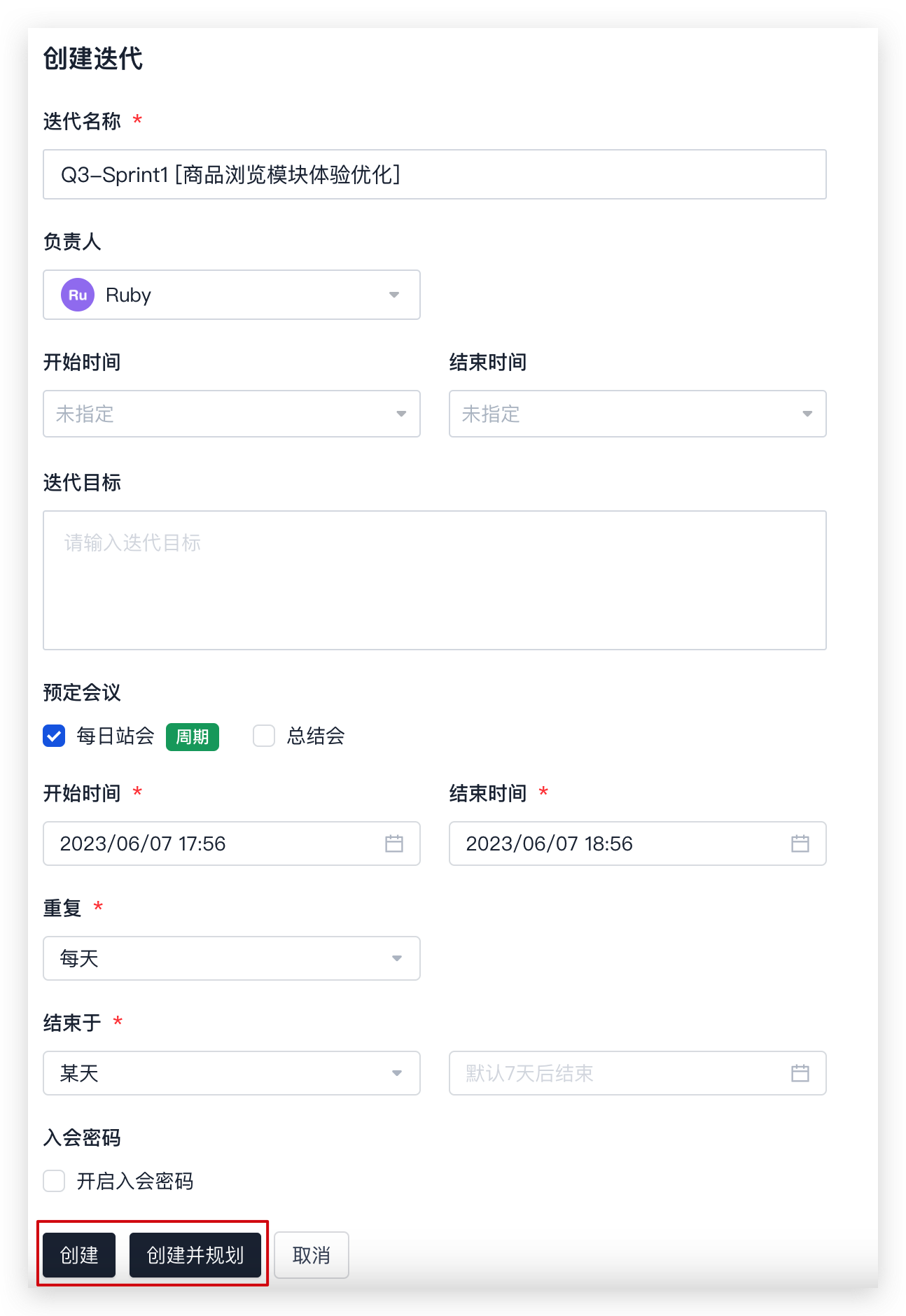Image resolution: width=906 pixels, height=1316 pixels.
Task: Click the green 周期 badge
Action: tap(193, 736)
